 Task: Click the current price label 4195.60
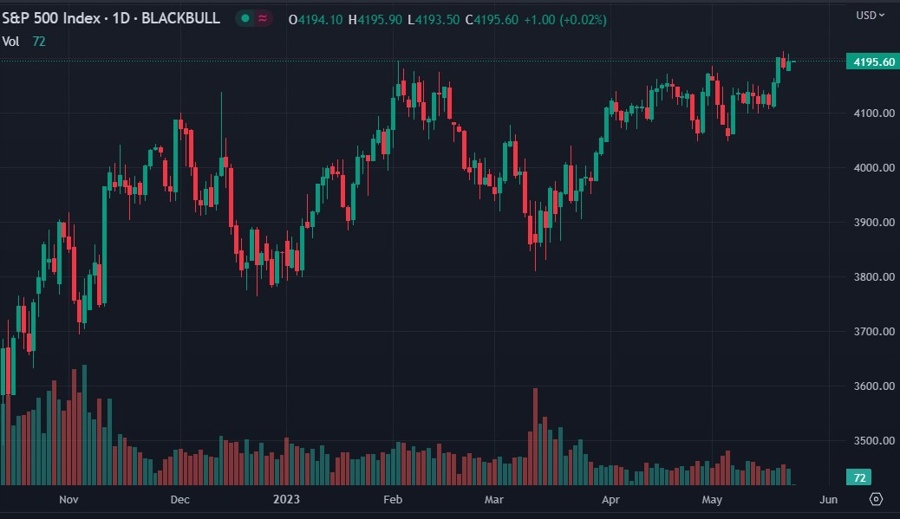pyautogui.click(x=873, y=61)
